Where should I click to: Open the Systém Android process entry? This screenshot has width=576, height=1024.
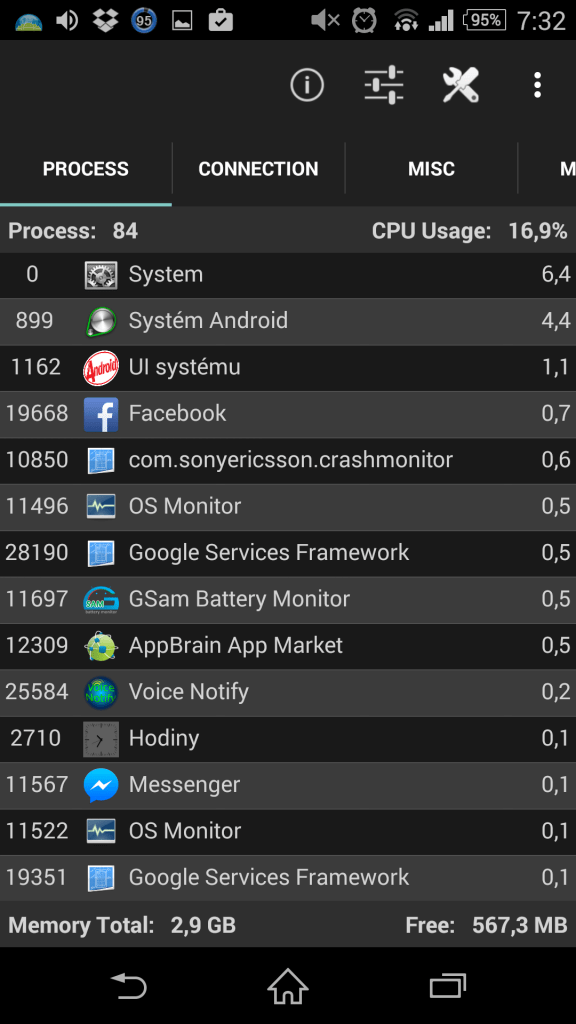[288, 321]
